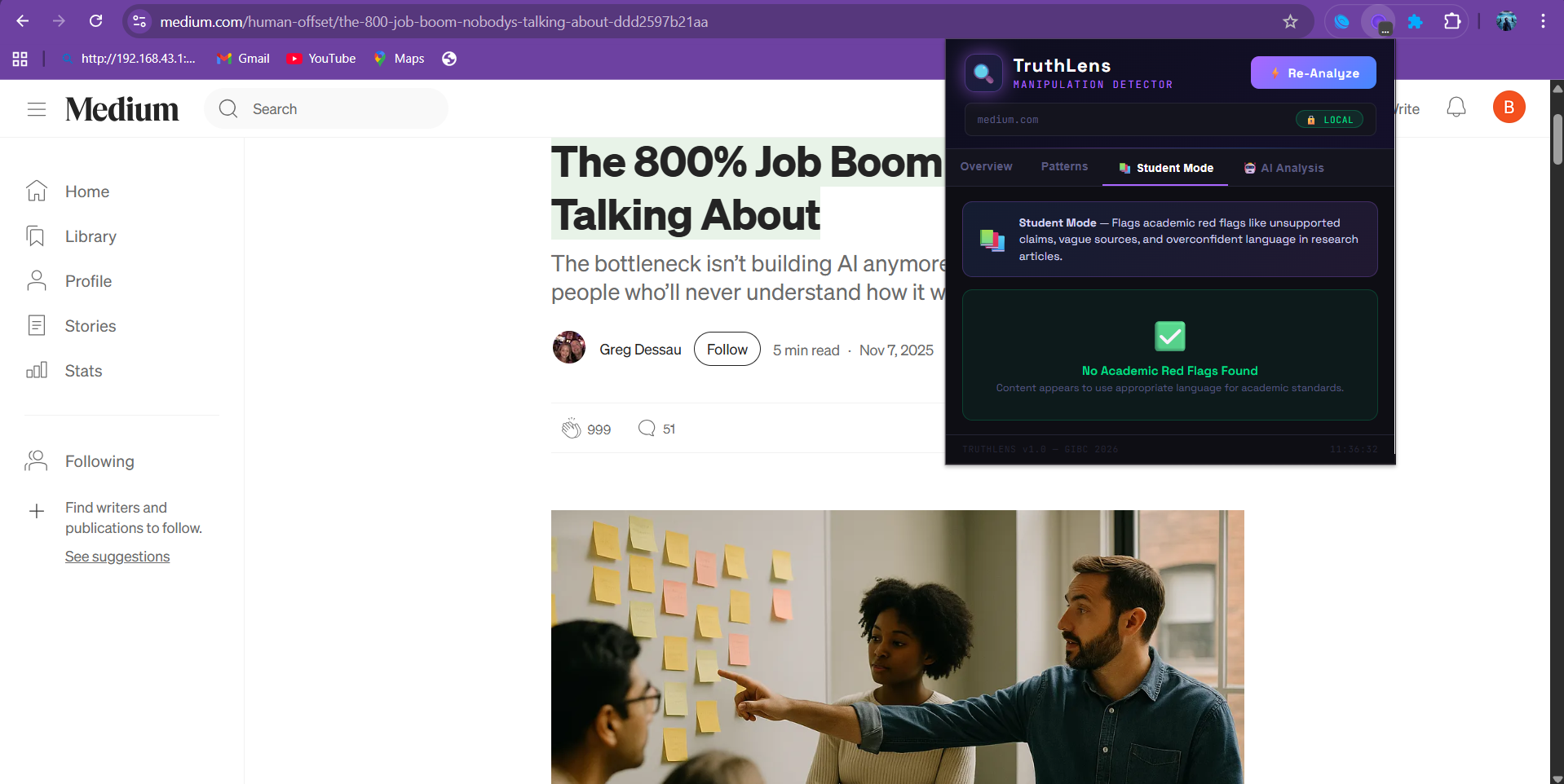Open the Medium hamburger menu
This screenshot has height=784, width=1564.
point(37,109)
